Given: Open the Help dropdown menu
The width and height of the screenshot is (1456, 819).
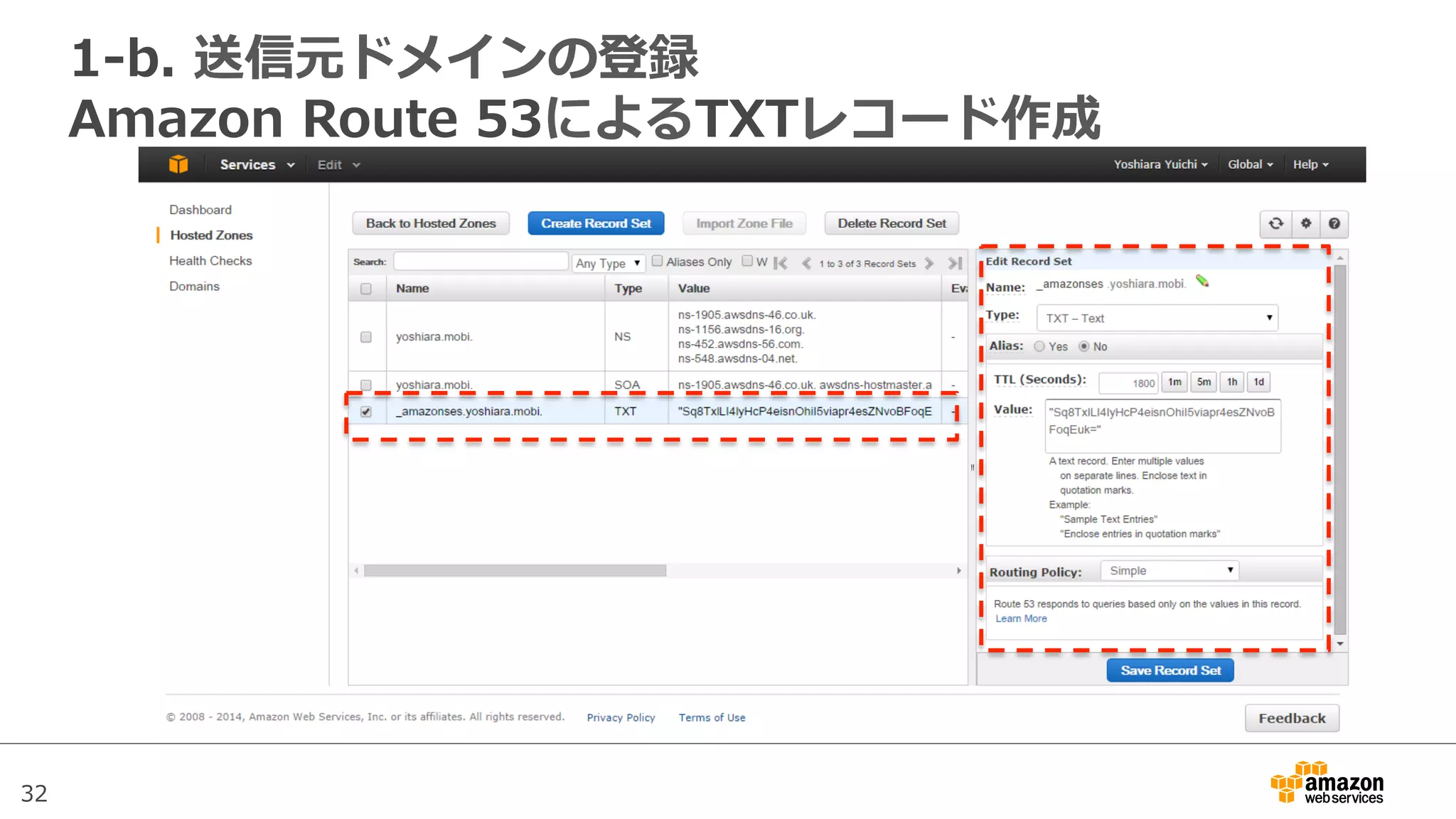Looking at the screenshot, I should point(1310,164).
